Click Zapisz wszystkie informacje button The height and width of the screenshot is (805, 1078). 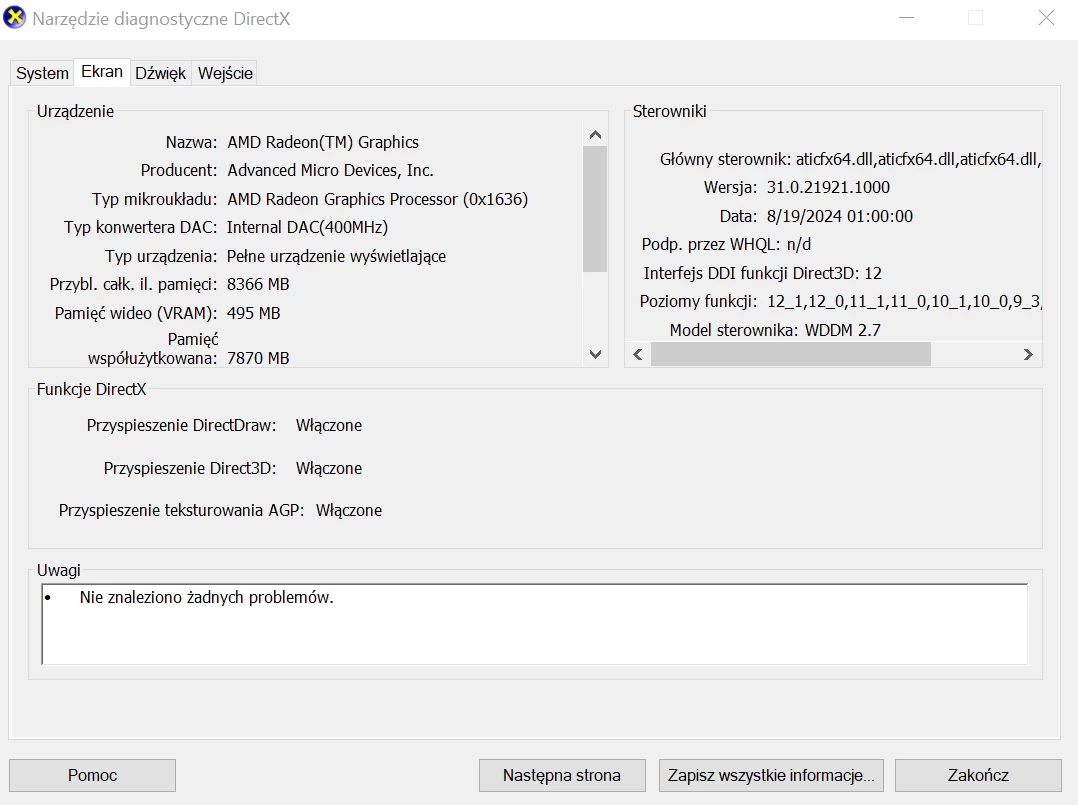pyautogui.click(x=770, y=775)
